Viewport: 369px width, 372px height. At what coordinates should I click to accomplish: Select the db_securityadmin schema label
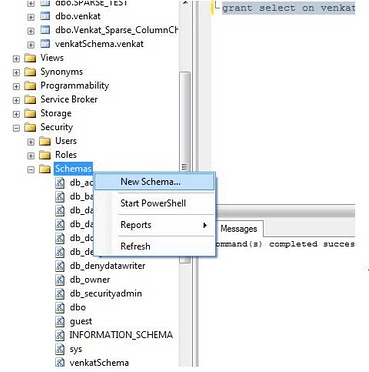click(x=106, y=294)
